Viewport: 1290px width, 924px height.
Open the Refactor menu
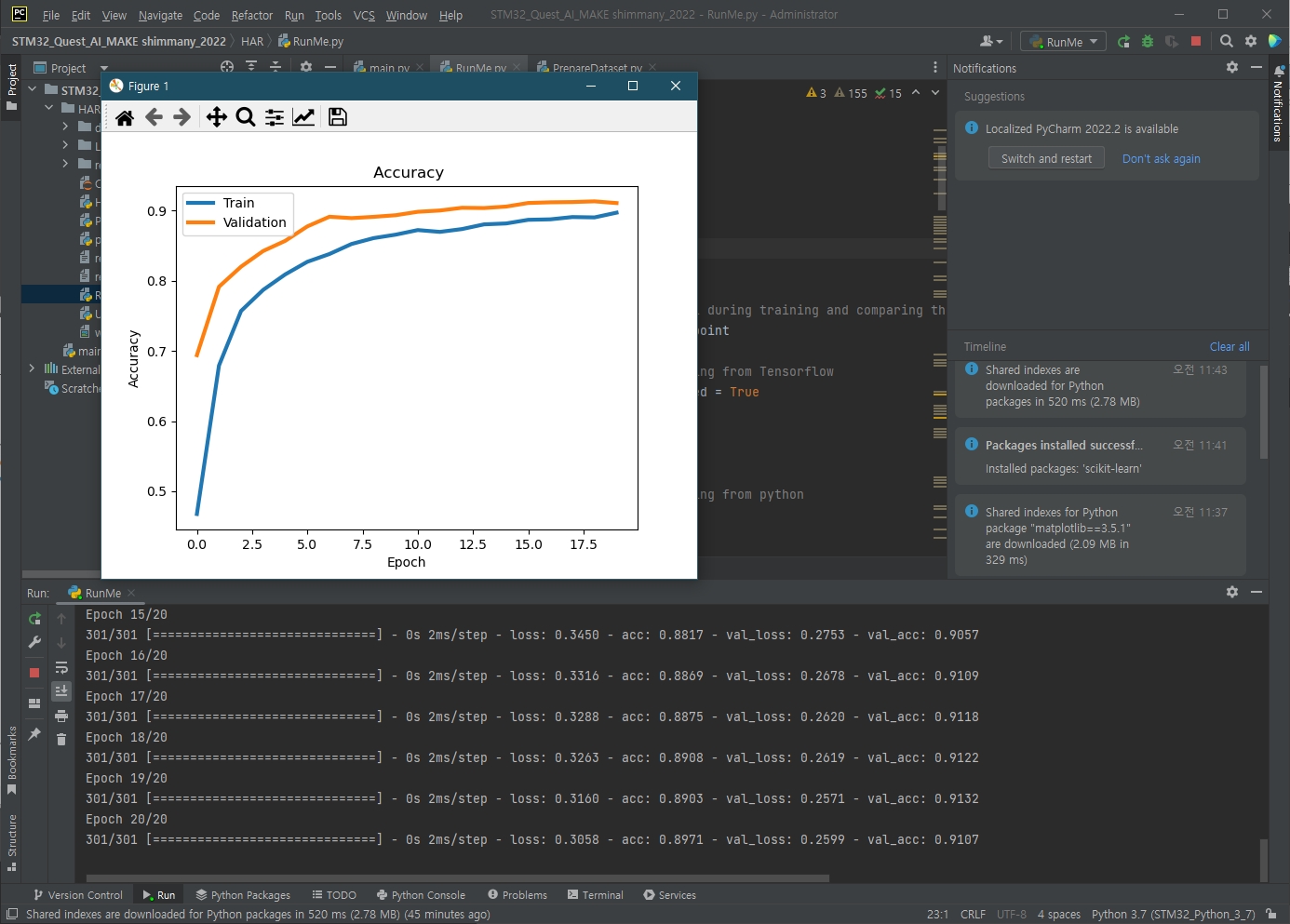coord(252,15)
